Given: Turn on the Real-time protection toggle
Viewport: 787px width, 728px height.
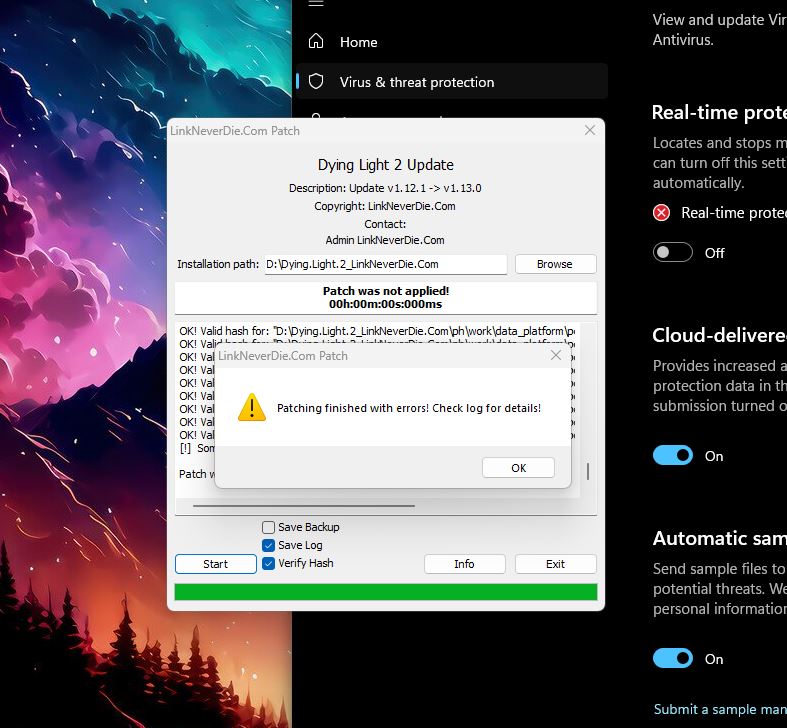Looking at the screenshot, I should (673, 253).
